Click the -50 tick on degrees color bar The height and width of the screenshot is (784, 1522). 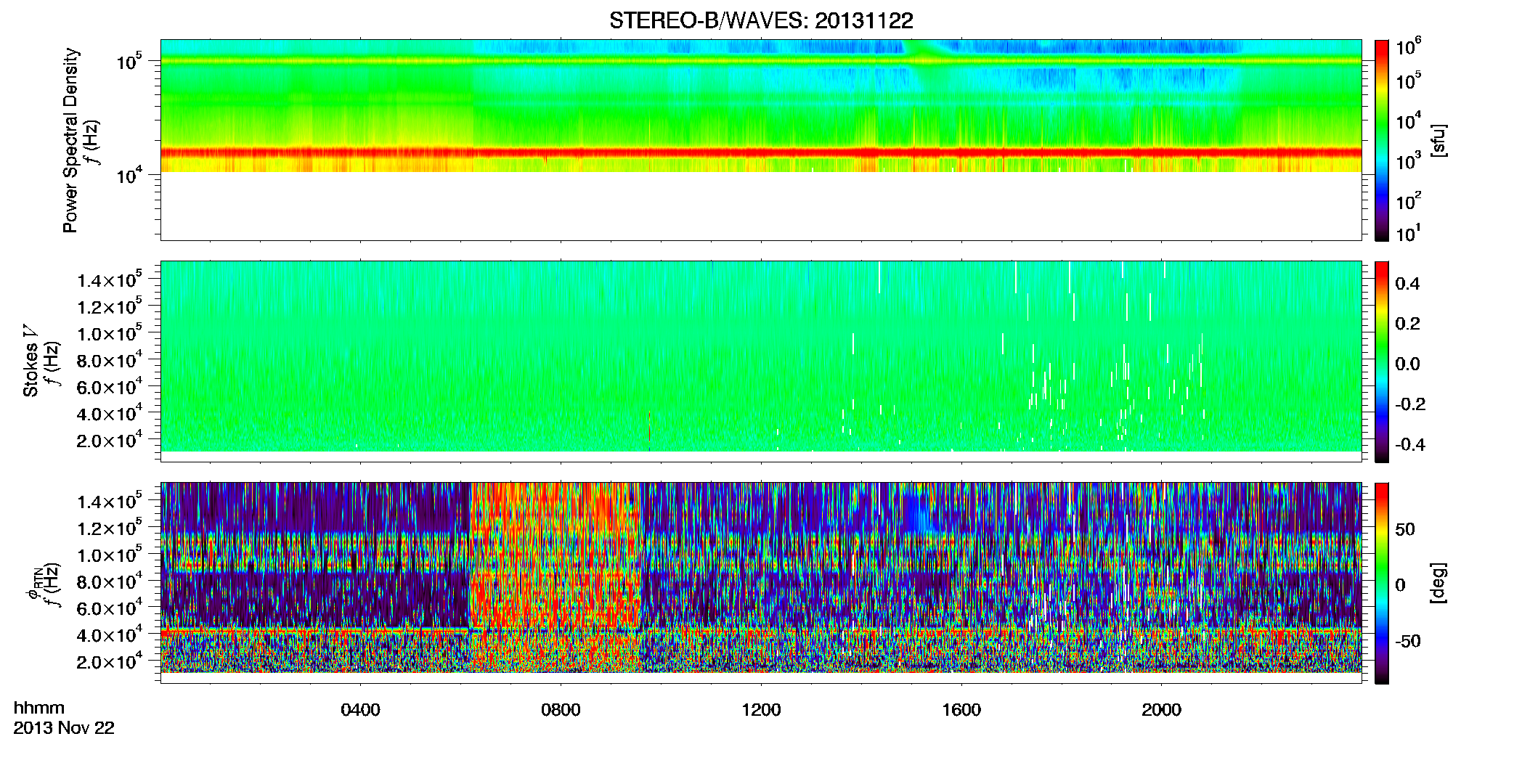pyautogui.click(x=1408, y=641)
